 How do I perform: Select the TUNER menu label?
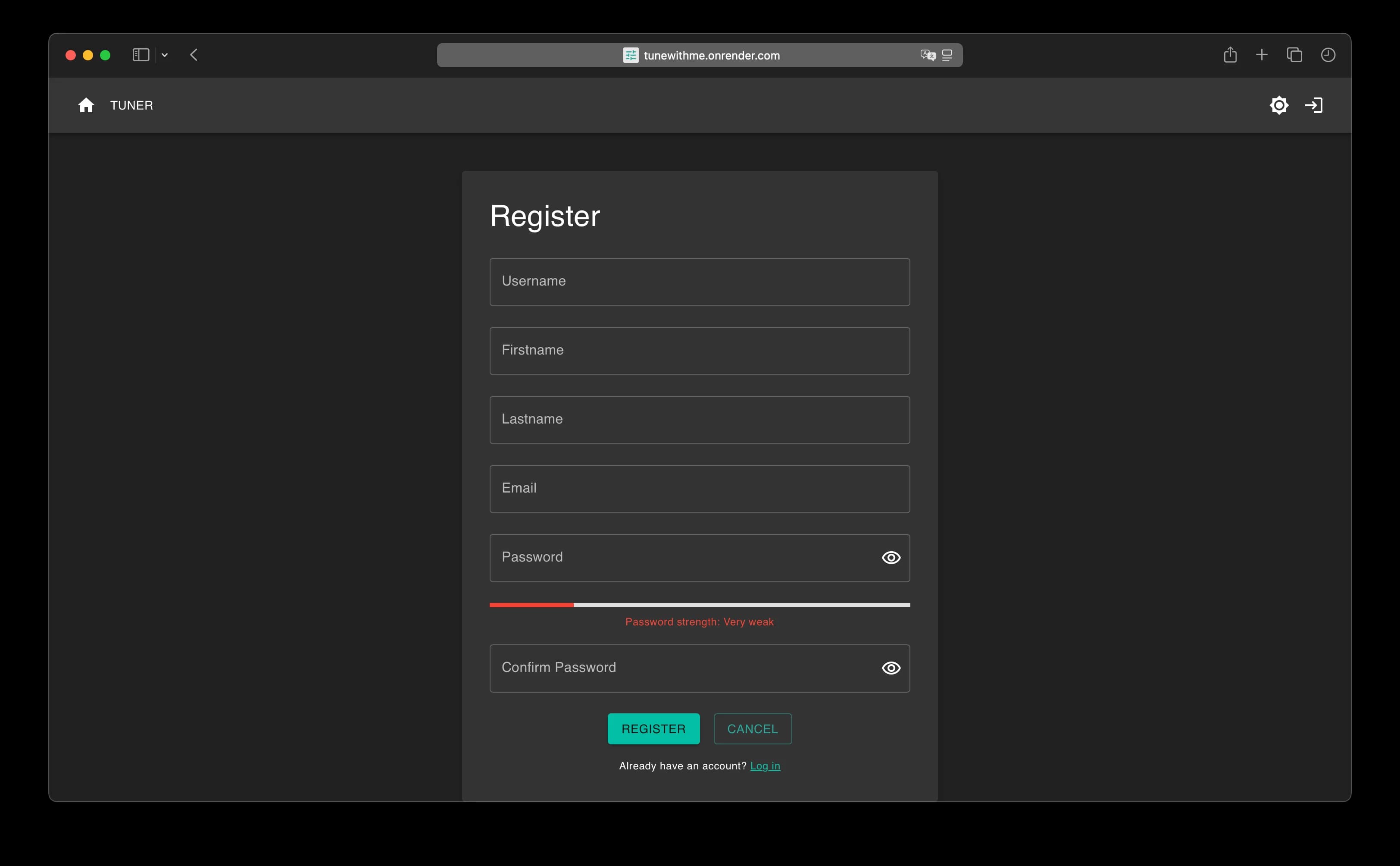131,105
